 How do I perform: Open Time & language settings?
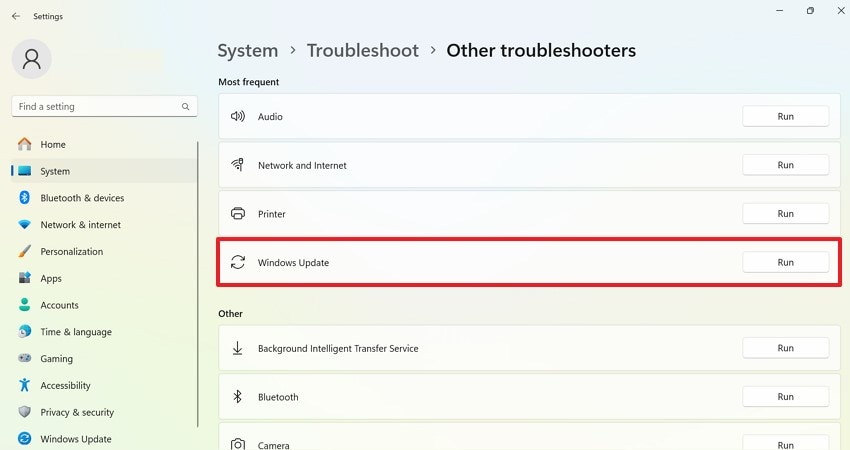(x=104, y=331)
